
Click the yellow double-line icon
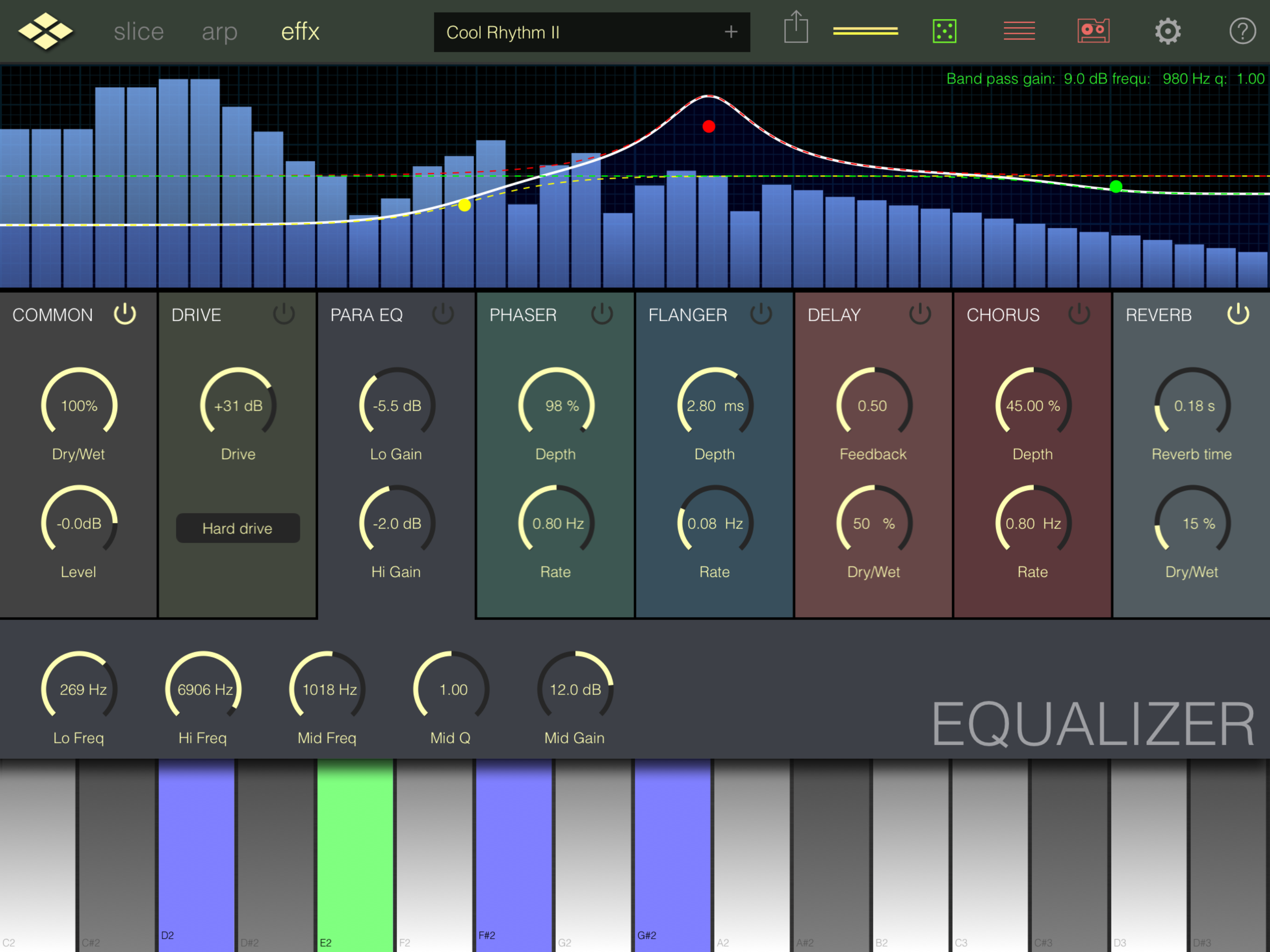865,31
